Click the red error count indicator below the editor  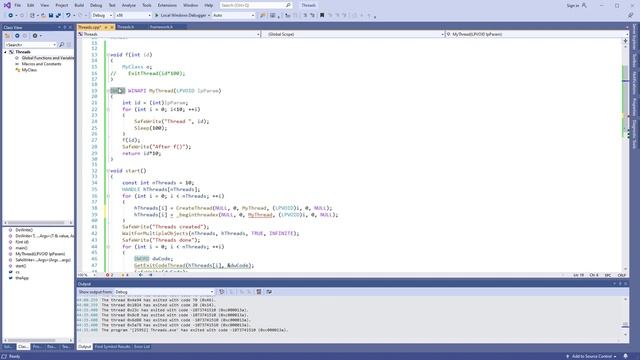(109, 275)
